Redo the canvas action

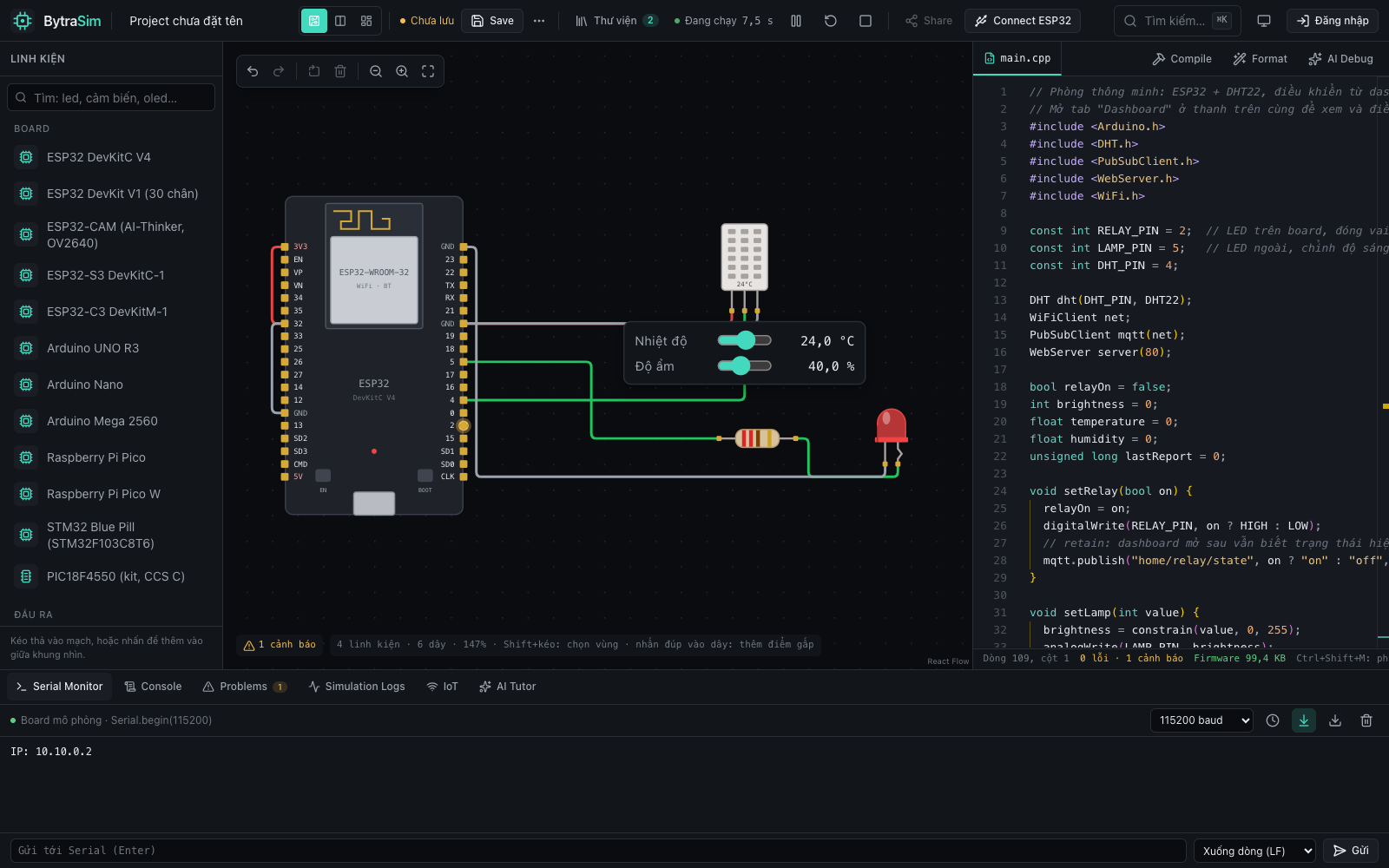[279, 71]
